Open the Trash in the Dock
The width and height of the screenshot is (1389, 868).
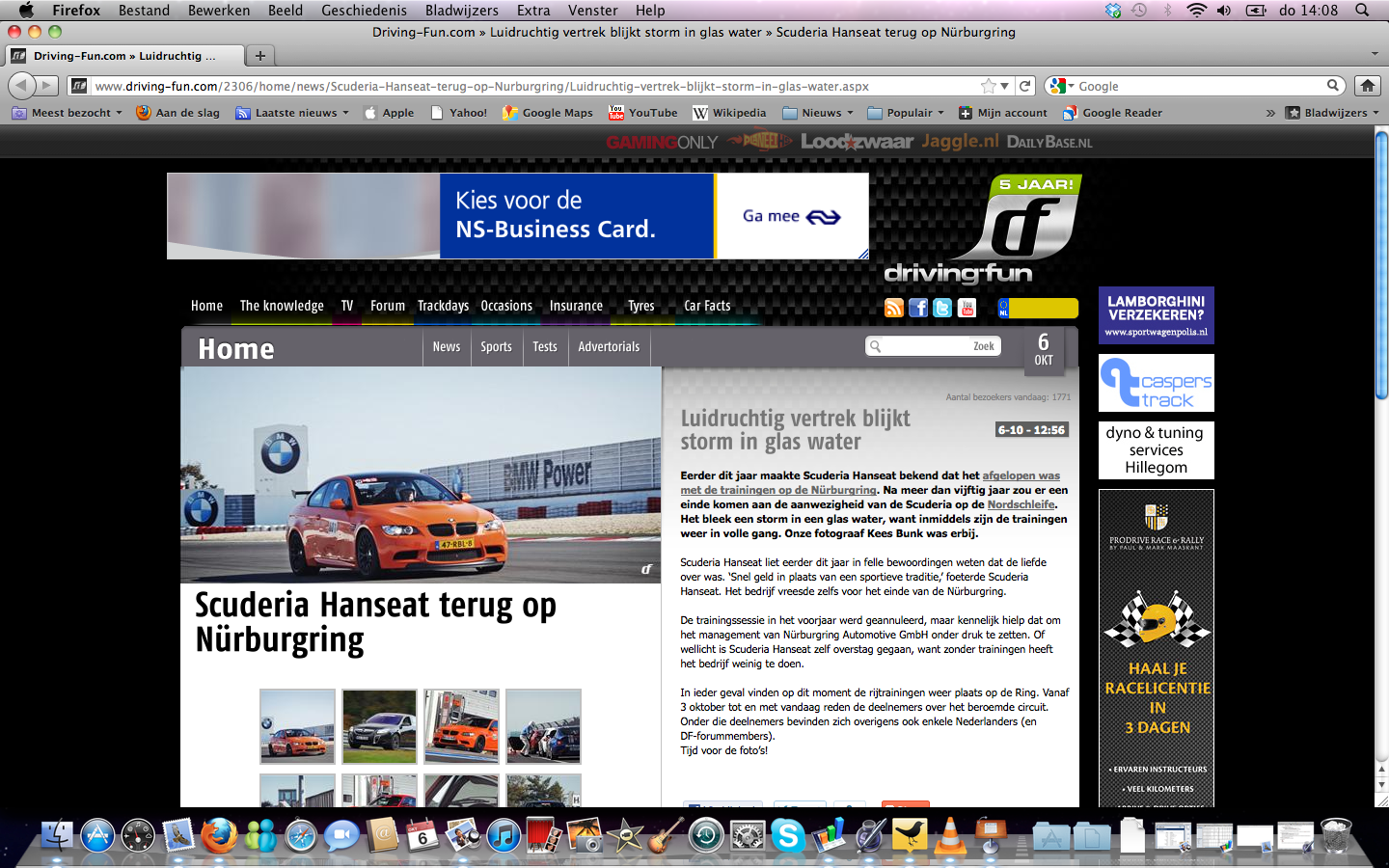[1336, 835]
